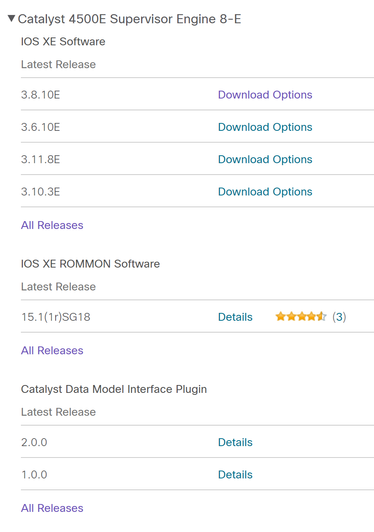Image resolution: width=374 pixels, height=532 pixels.
Task: Click the star rating for 15.1(1r)SG18
Action: click(301, 317)
